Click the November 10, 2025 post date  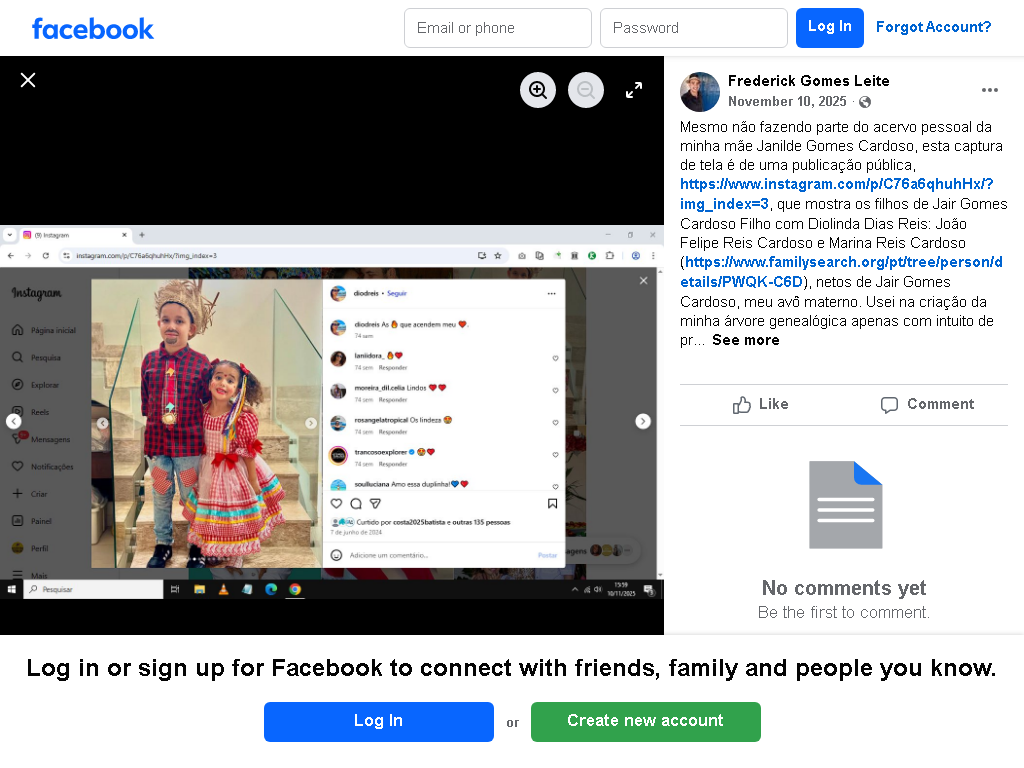click(787, 102)
